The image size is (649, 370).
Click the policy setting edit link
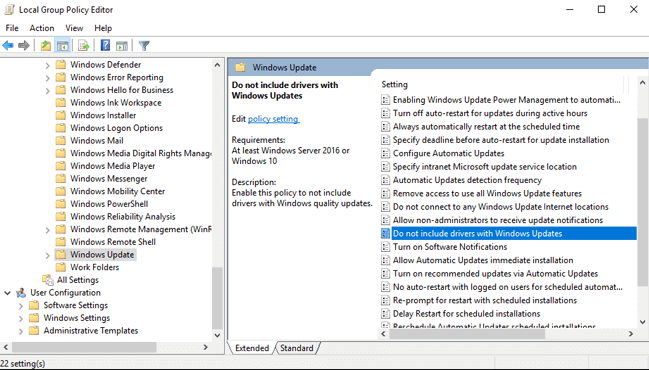(273, 119)
